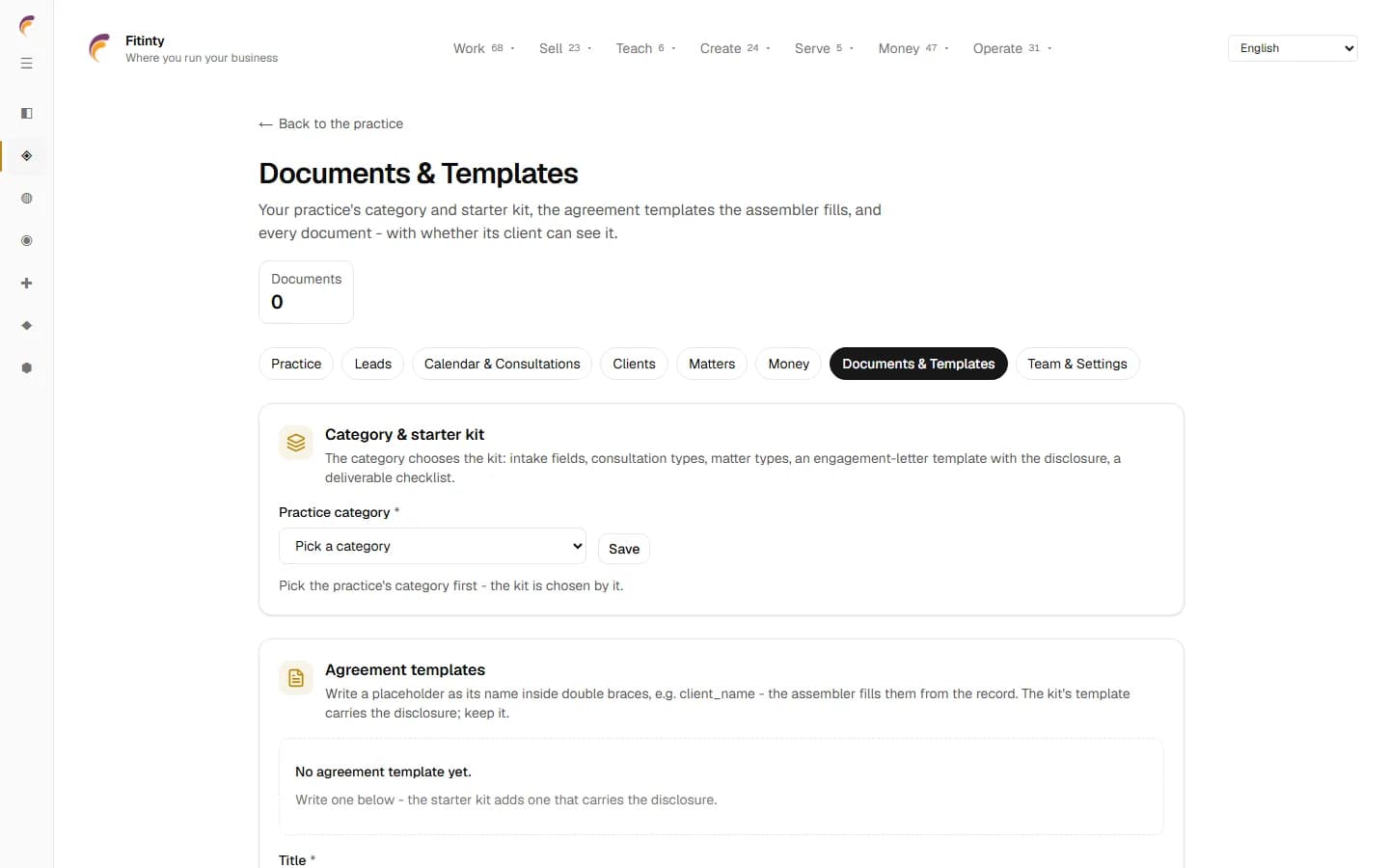The image size is (1389, 868).
Task: Select the Documents & Templates tab
Action: (918, 364)
